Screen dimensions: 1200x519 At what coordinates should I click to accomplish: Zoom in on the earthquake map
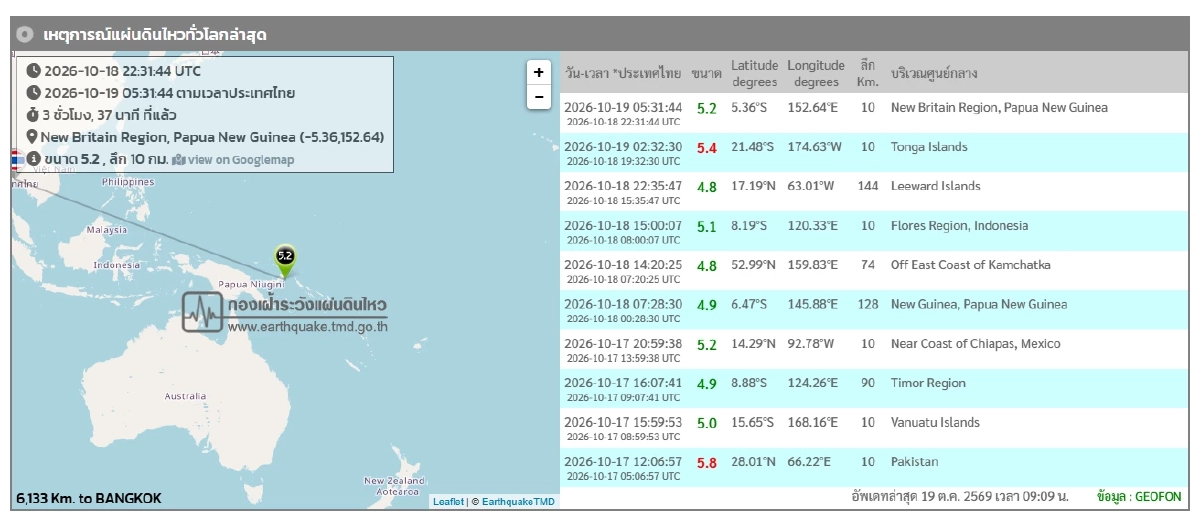538,72
